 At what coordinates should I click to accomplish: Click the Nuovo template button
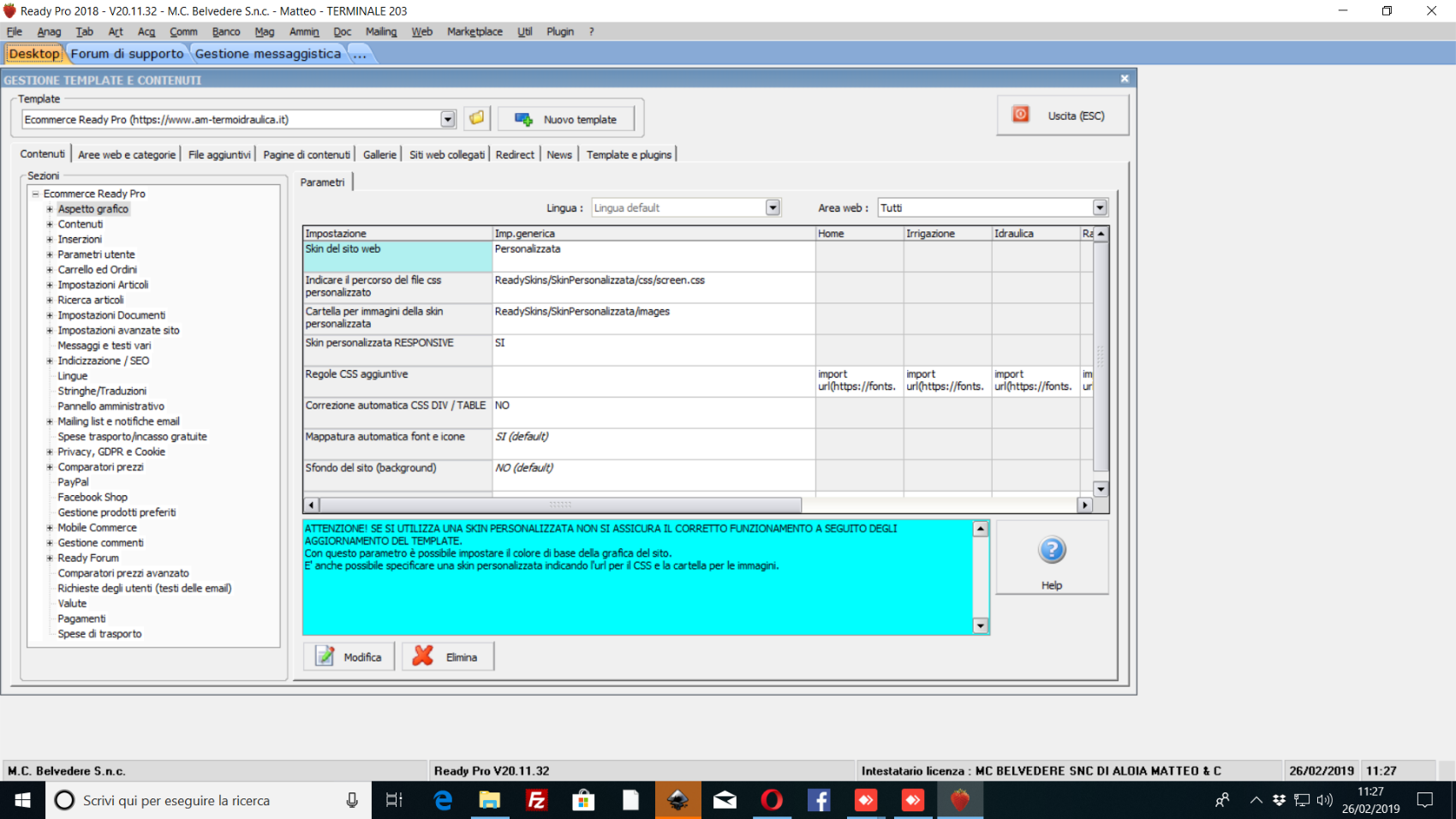566,119
